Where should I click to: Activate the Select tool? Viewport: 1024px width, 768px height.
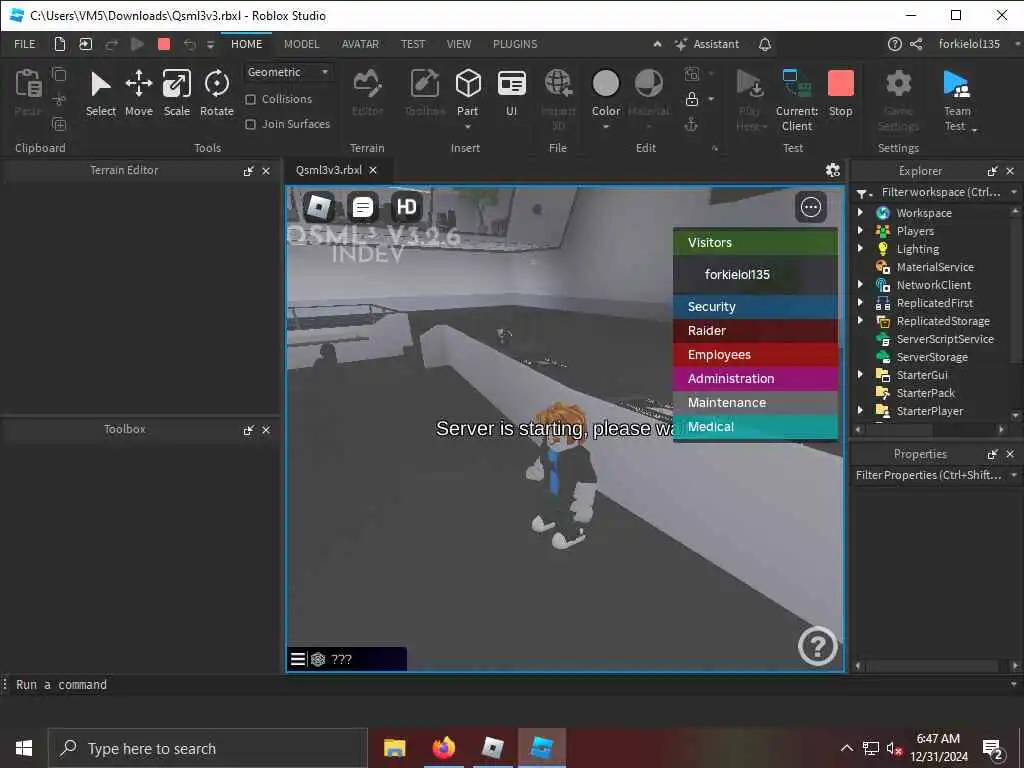coord(101,93)
